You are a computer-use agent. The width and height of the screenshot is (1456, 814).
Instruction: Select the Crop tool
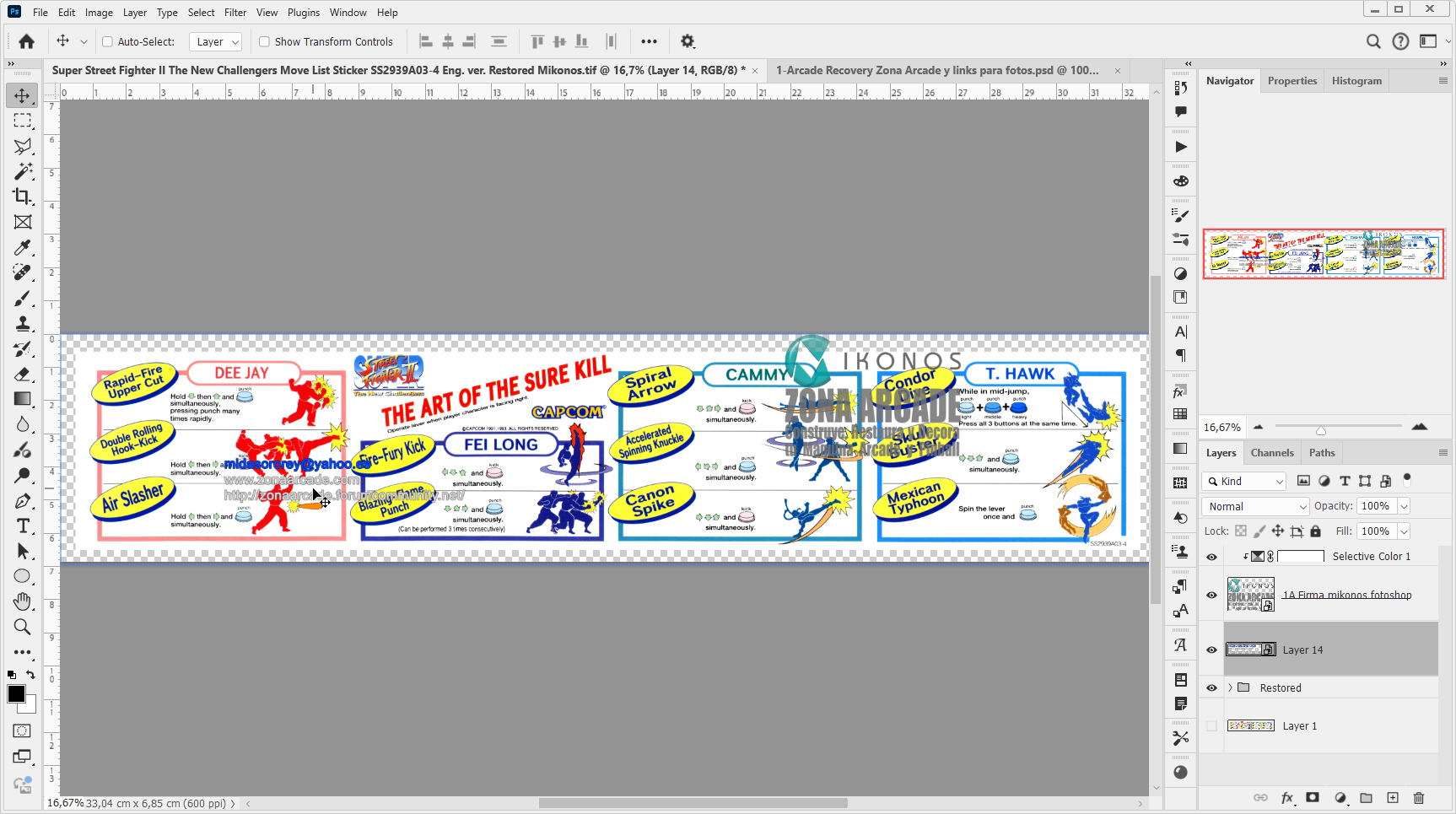pyautogui.click(x=23, y=197)
